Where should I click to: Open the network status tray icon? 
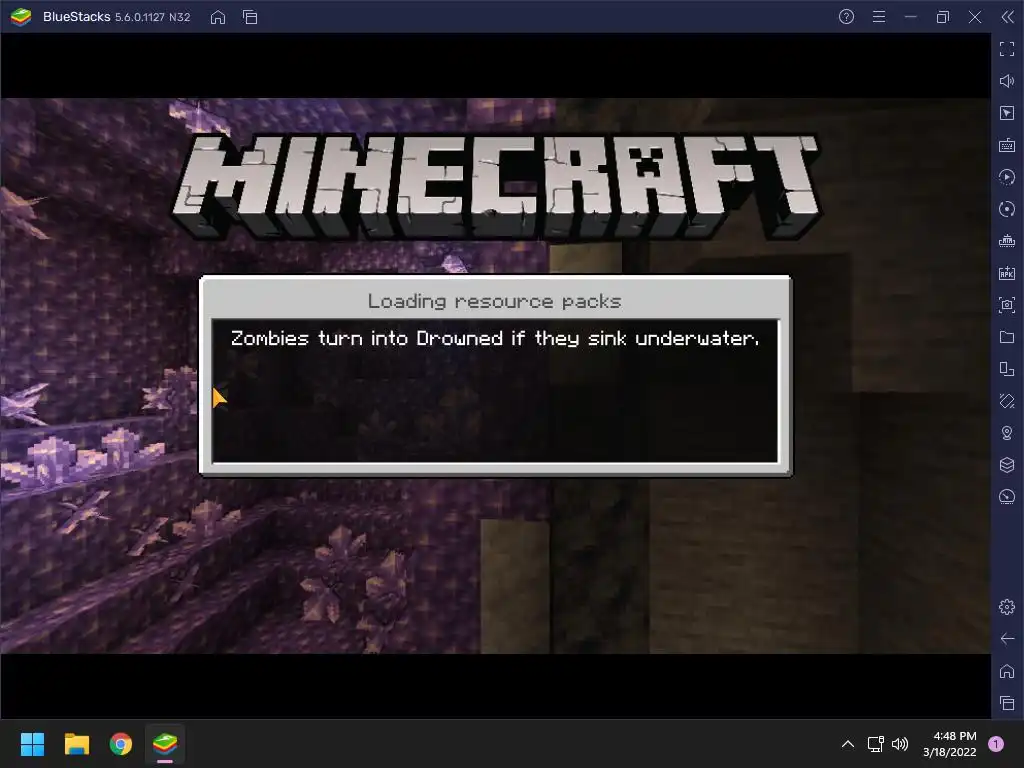point(876,744)
